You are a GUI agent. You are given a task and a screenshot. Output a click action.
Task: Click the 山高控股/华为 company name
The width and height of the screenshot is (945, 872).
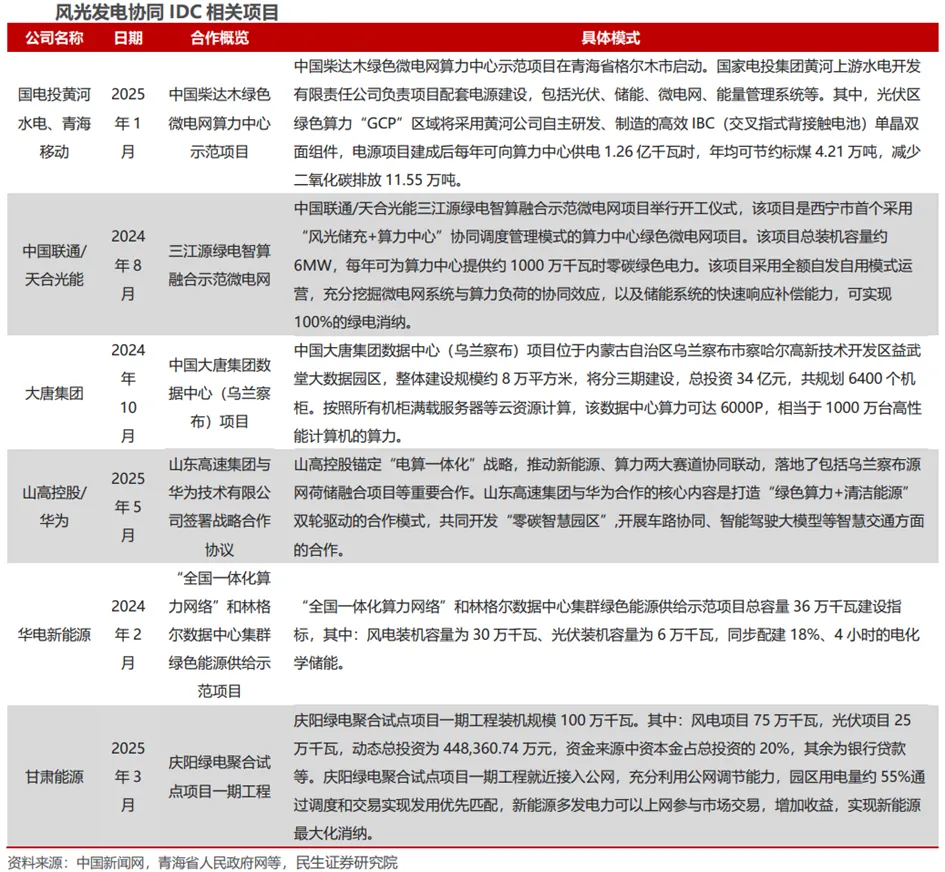[x=53, y=505]
